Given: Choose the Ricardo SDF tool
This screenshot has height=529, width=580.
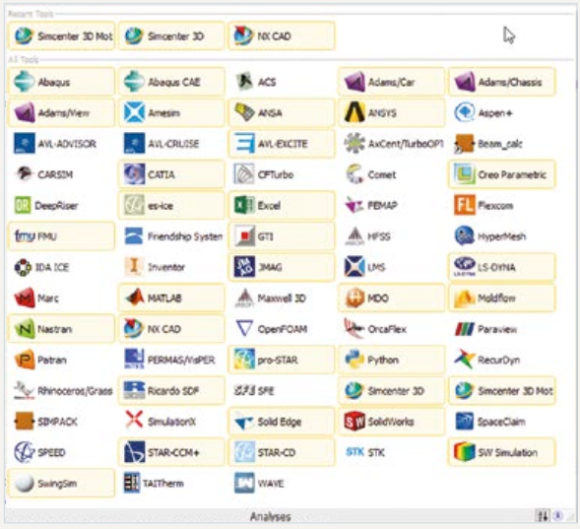Looking at the screenshot, I should coord(172,391).
